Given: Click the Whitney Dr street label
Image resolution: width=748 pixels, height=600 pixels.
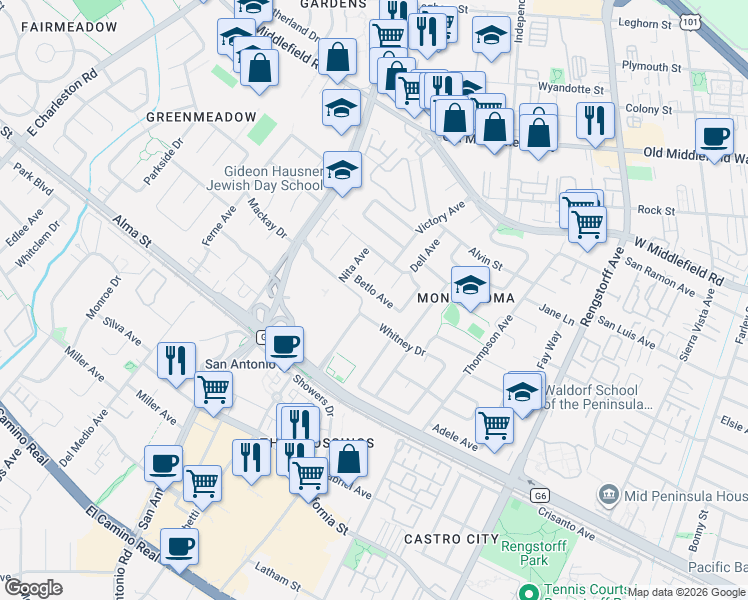Looking at the screenshot, I should pyautogui.click(x=402, y=340).
